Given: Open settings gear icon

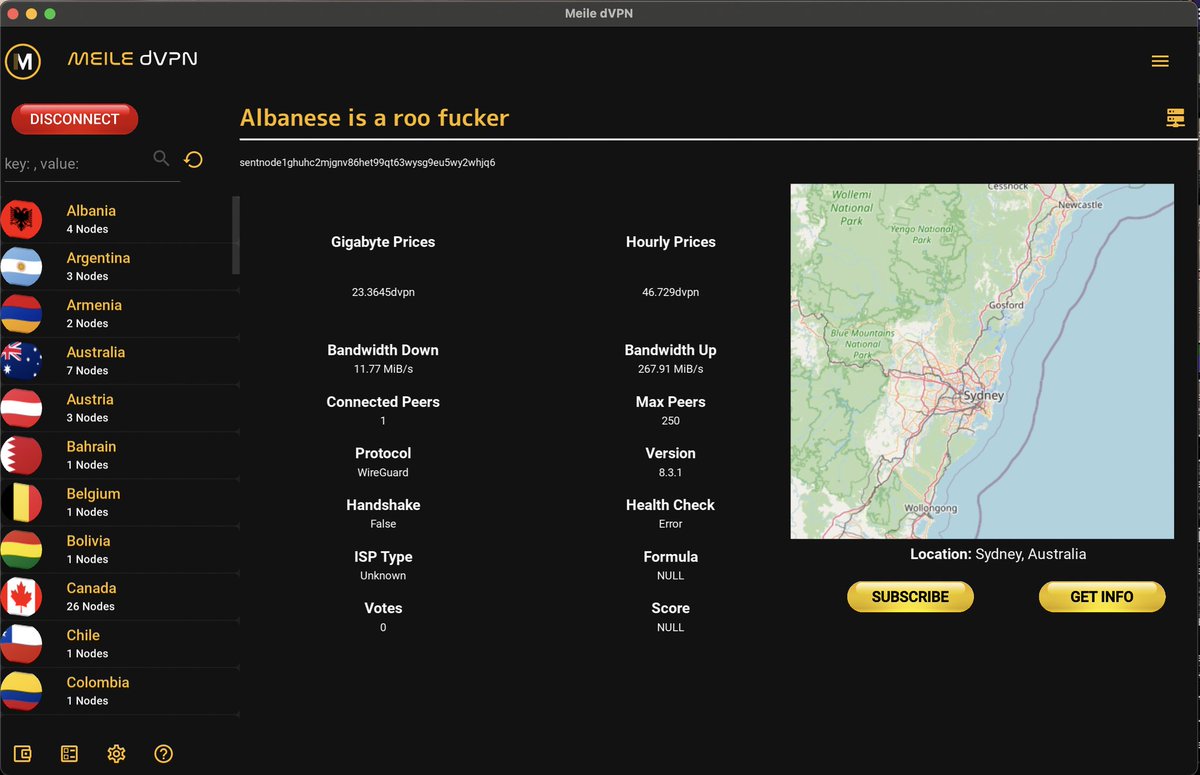Looking at the screenshot, I should (116, 753).
